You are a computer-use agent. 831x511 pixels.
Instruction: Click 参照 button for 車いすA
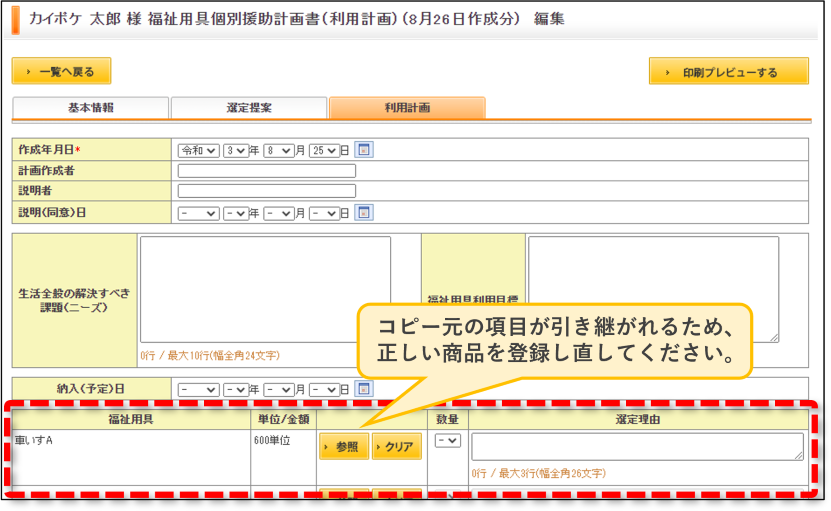point(344,446)
